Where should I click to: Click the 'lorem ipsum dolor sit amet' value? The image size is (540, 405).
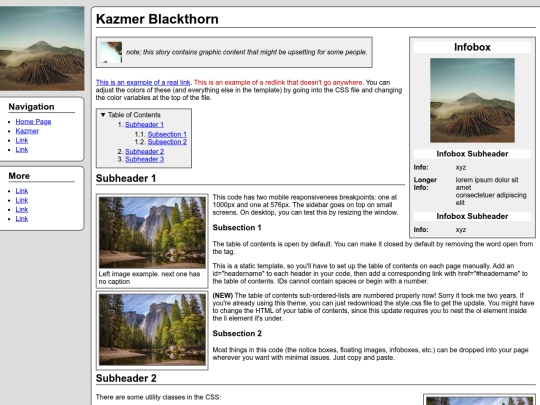487,184
